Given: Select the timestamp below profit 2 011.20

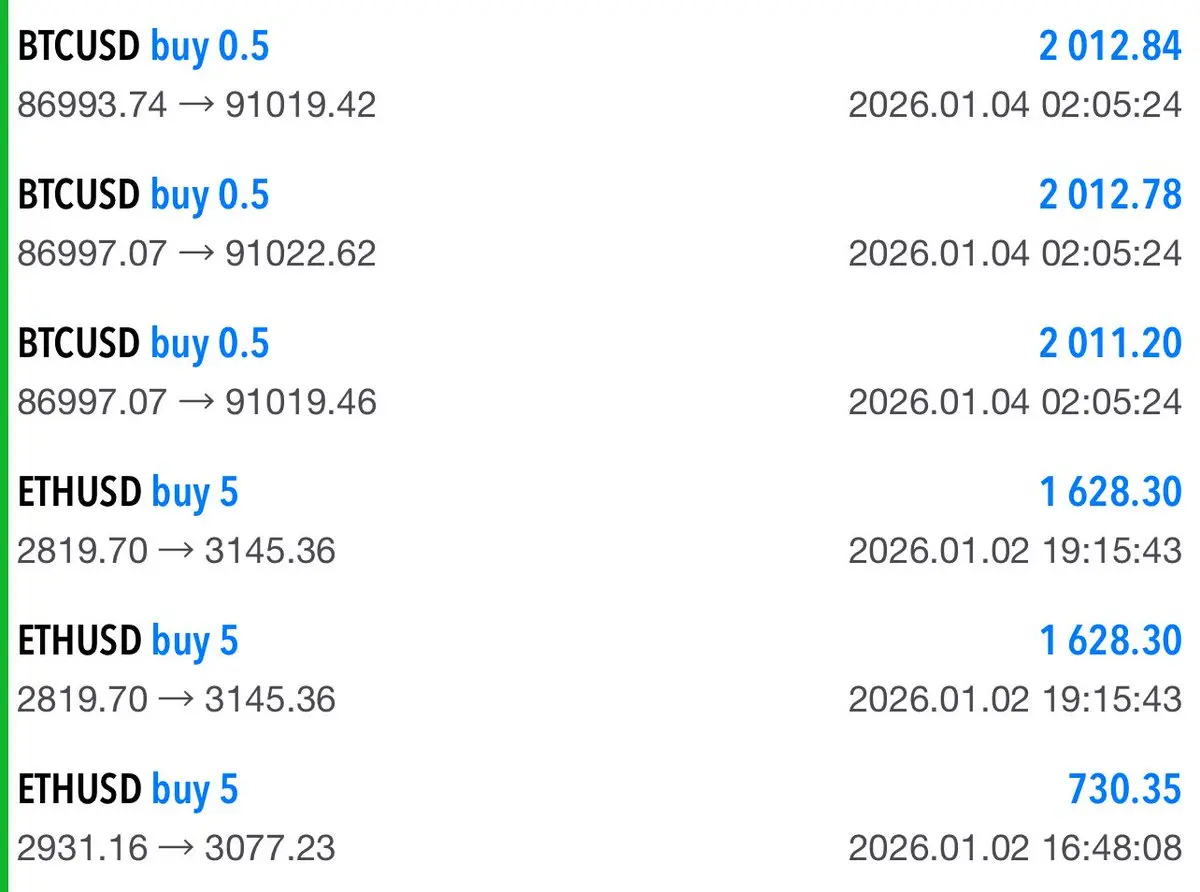Looking at the screenshot, I should (1015, 401).
